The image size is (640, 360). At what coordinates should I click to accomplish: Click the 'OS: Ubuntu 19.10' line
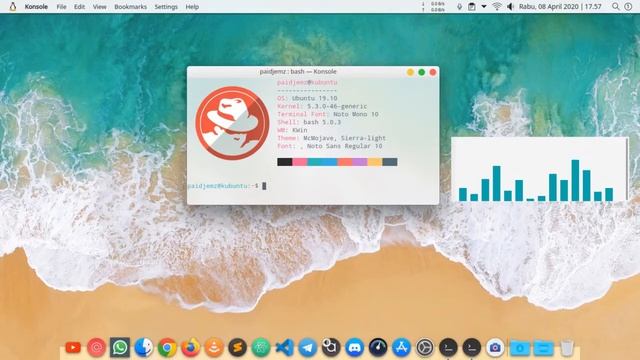tap(307, 98)
